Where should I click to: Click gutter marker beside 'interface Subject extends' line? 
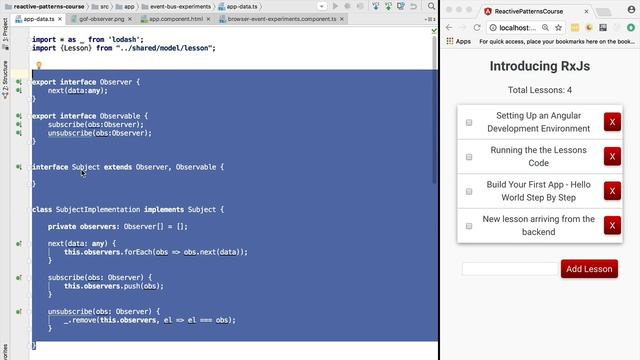tap(19, 167)
